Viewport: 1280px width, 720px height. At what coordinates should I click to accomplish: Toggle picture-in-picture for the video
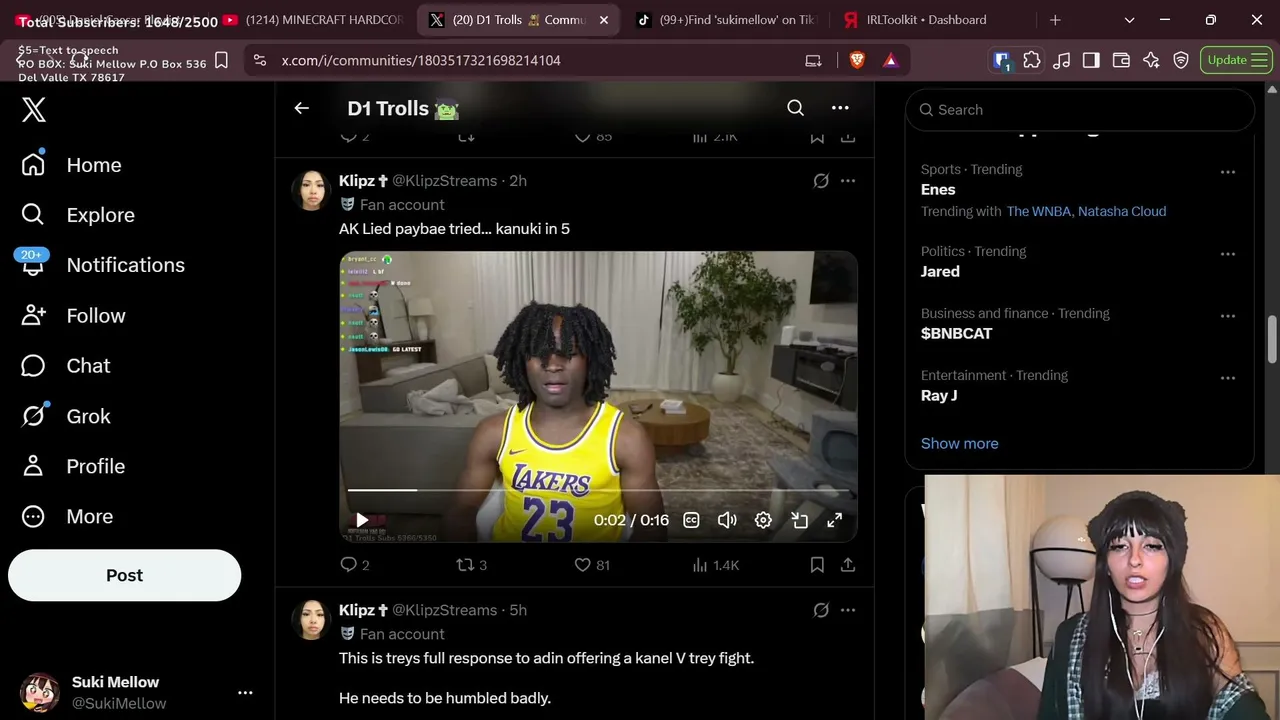point(799,520)
